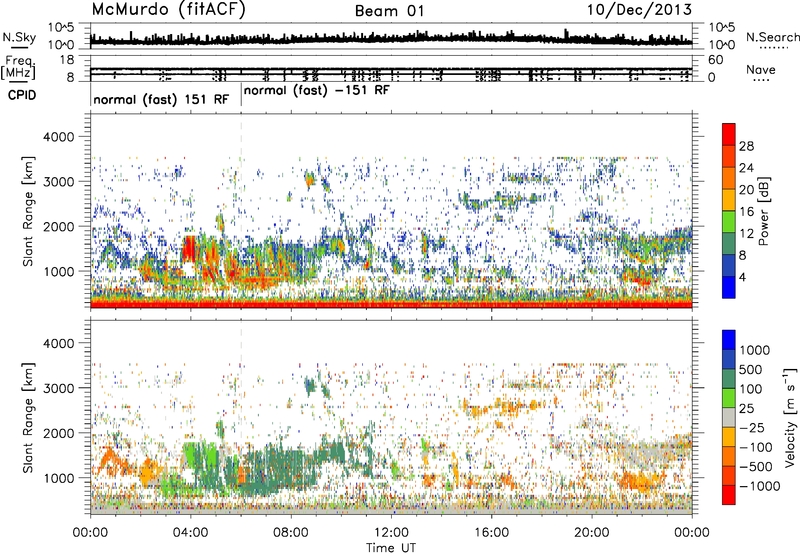This screenshot has height=554, width=800.
Task: Click the "18" tick left of frequency panel
Action: [67, 60]
